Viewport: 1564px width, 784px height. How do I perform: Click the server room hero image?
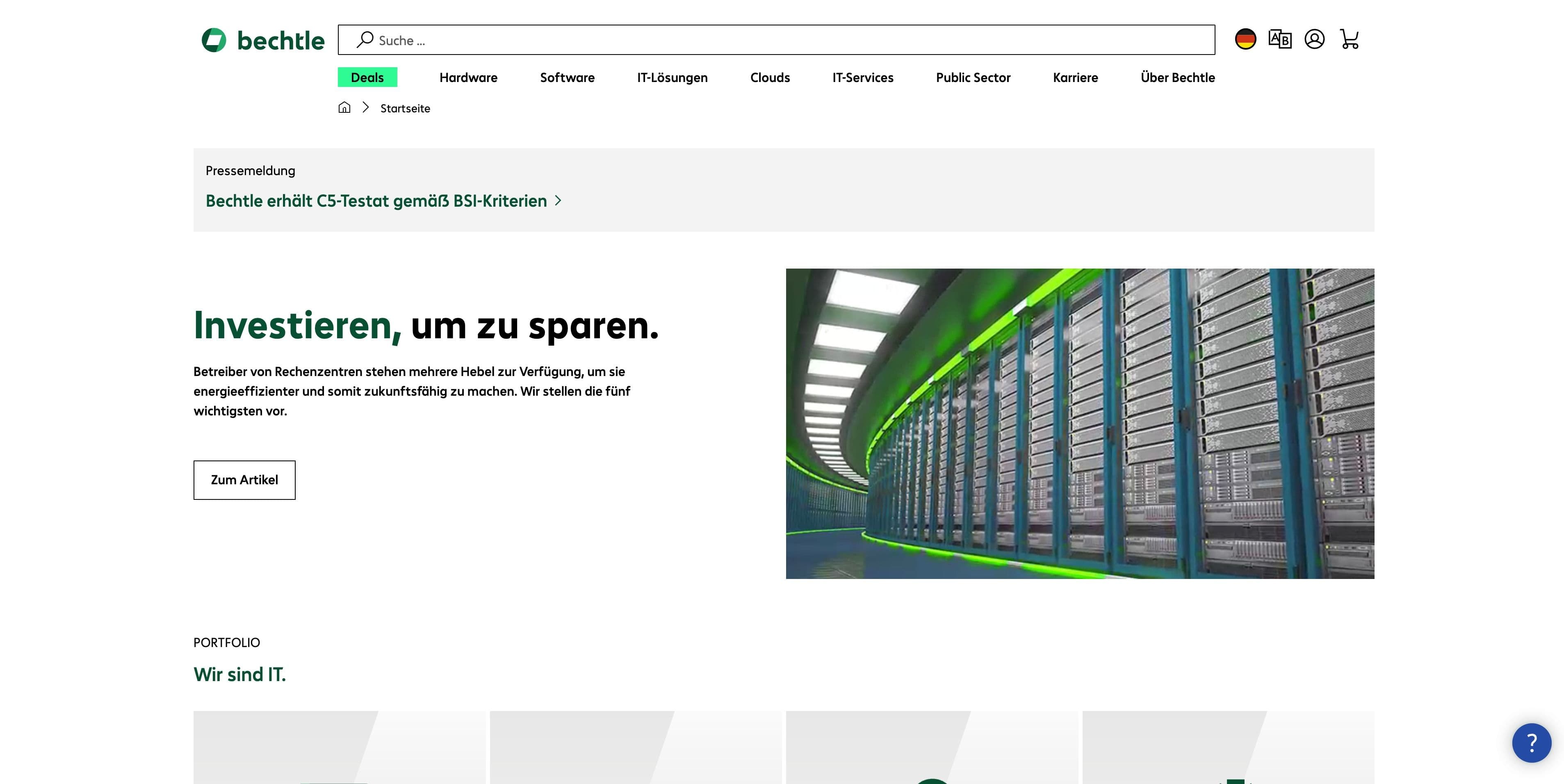[1079, 423]
